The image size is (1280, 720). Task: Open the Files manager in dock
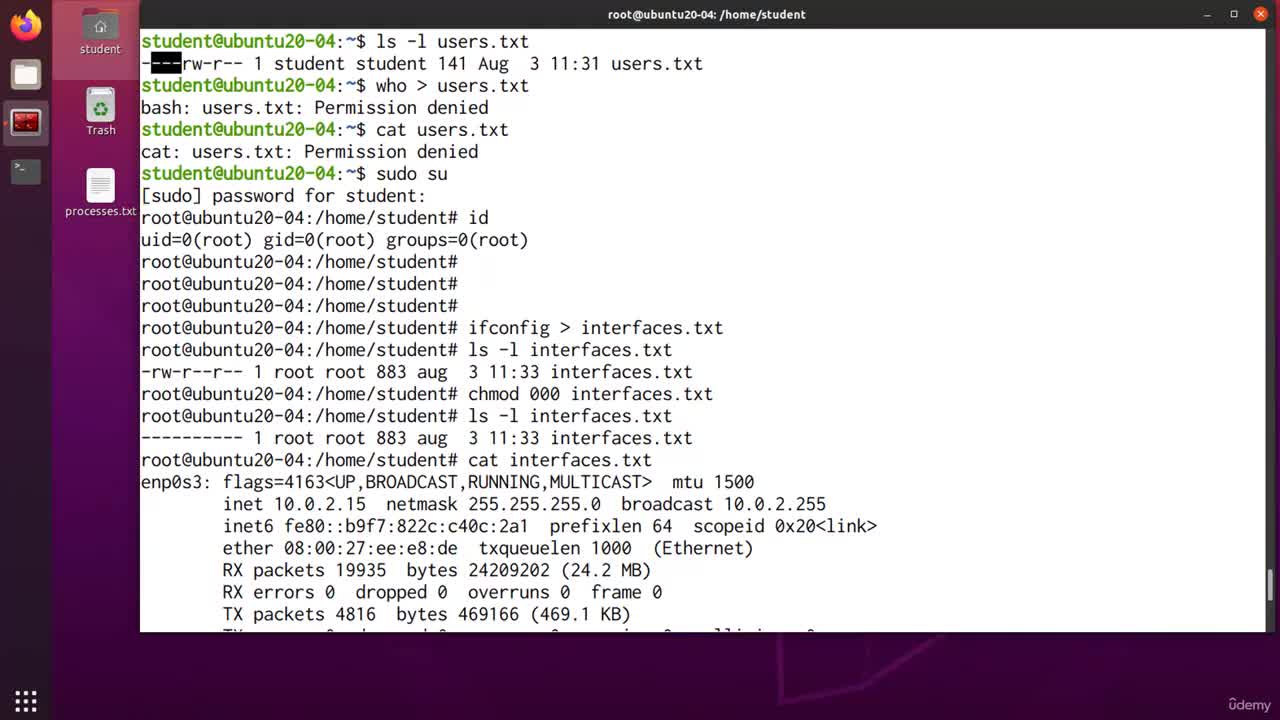pyautogui.click(x=26, y=74)
